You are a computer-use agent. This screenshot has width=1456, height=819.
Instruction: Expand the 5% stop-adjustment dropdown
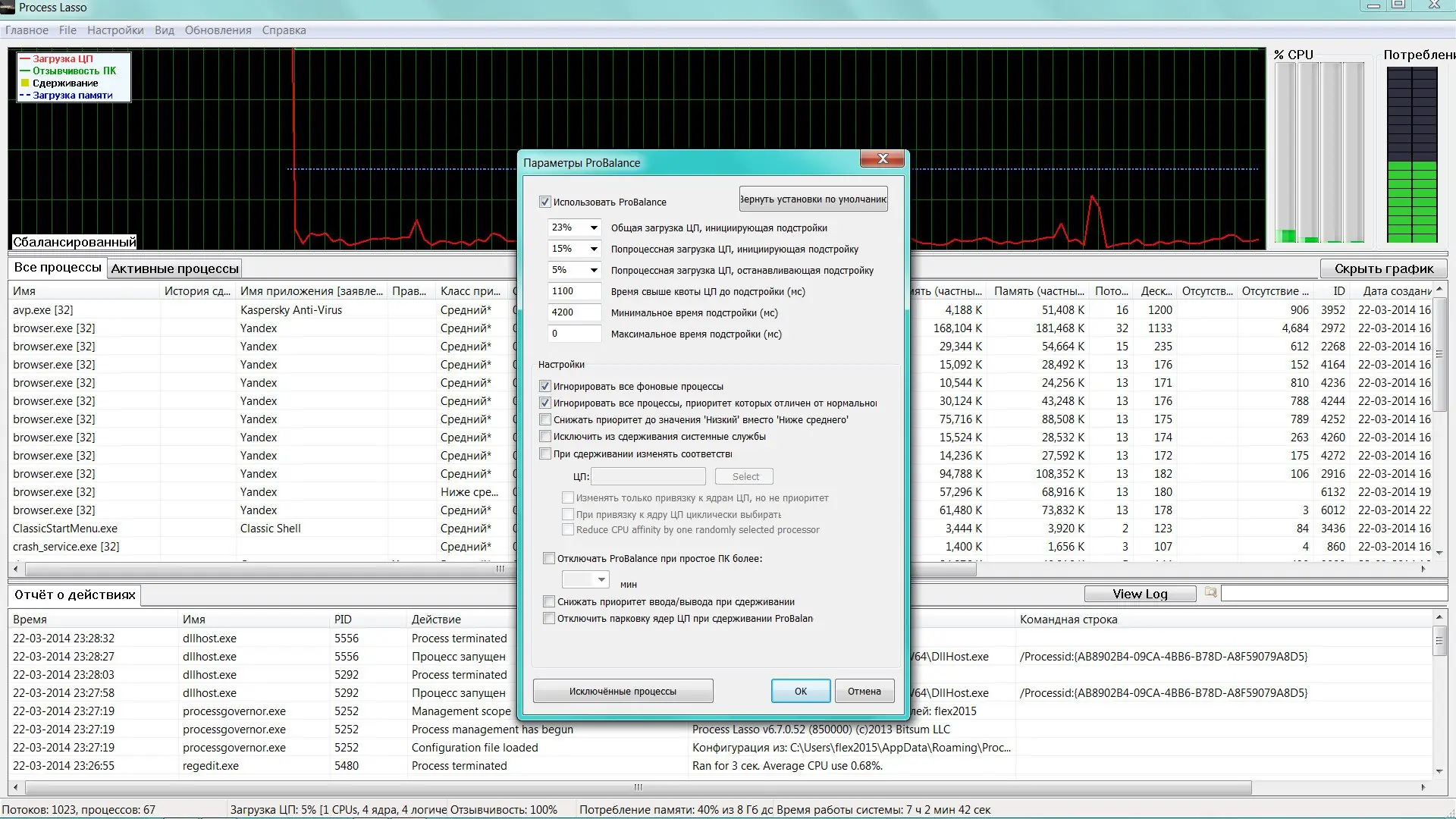click(594, 270)
